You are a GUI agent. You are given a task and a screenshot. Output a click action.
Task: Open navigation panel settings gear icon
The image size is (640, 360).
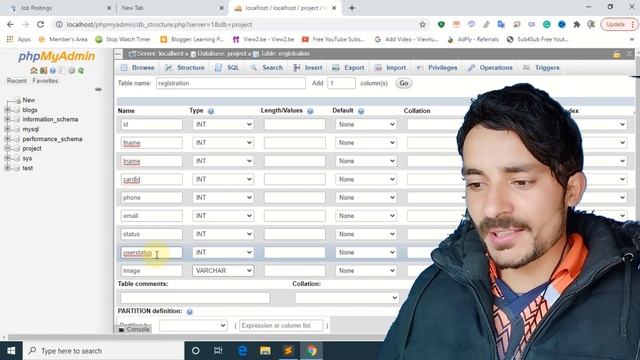[72, 71]
